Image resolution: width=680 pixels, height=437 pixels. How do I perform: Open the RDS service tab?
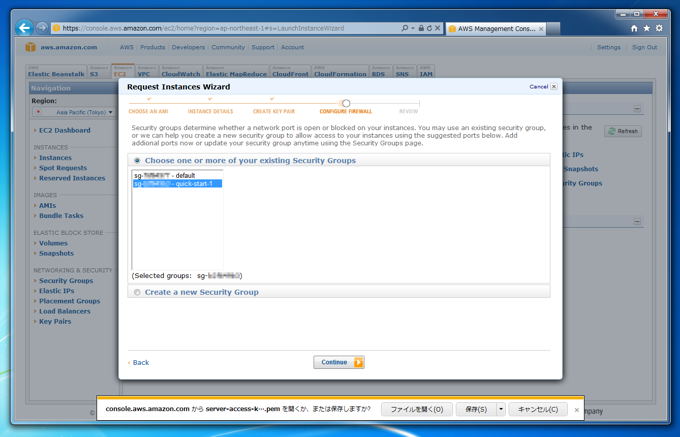381,71
